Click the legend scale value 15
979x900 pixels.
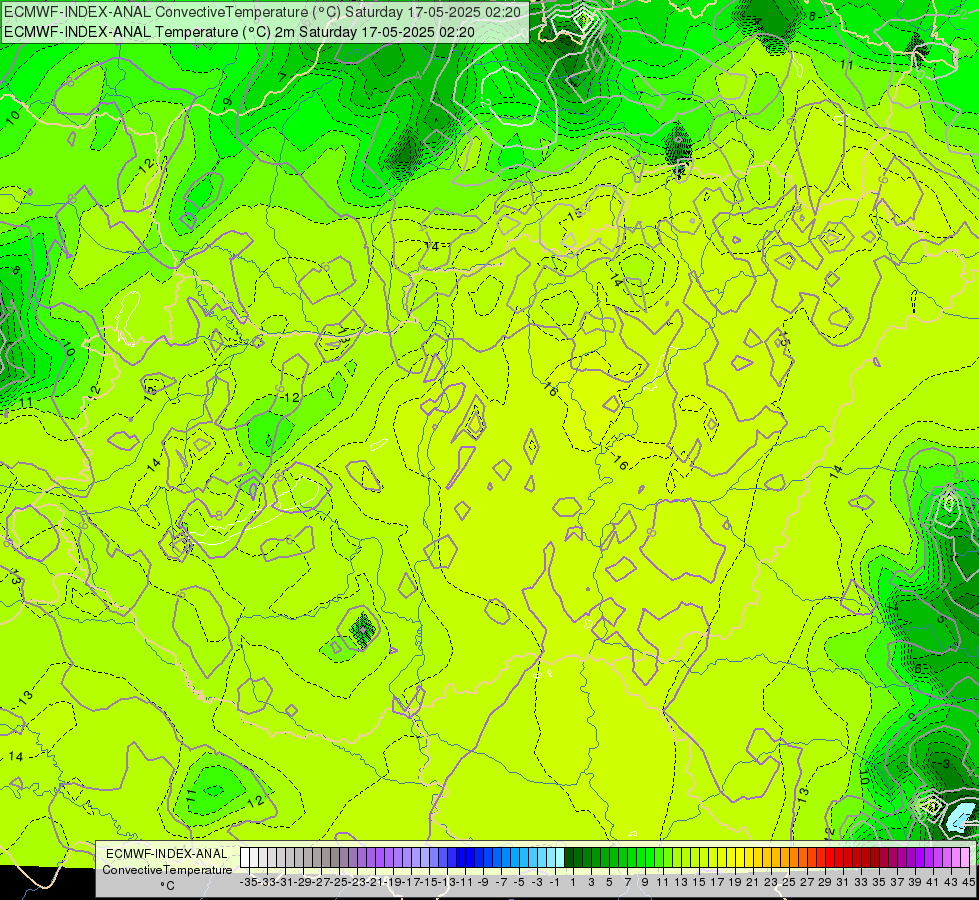[699, 883]
